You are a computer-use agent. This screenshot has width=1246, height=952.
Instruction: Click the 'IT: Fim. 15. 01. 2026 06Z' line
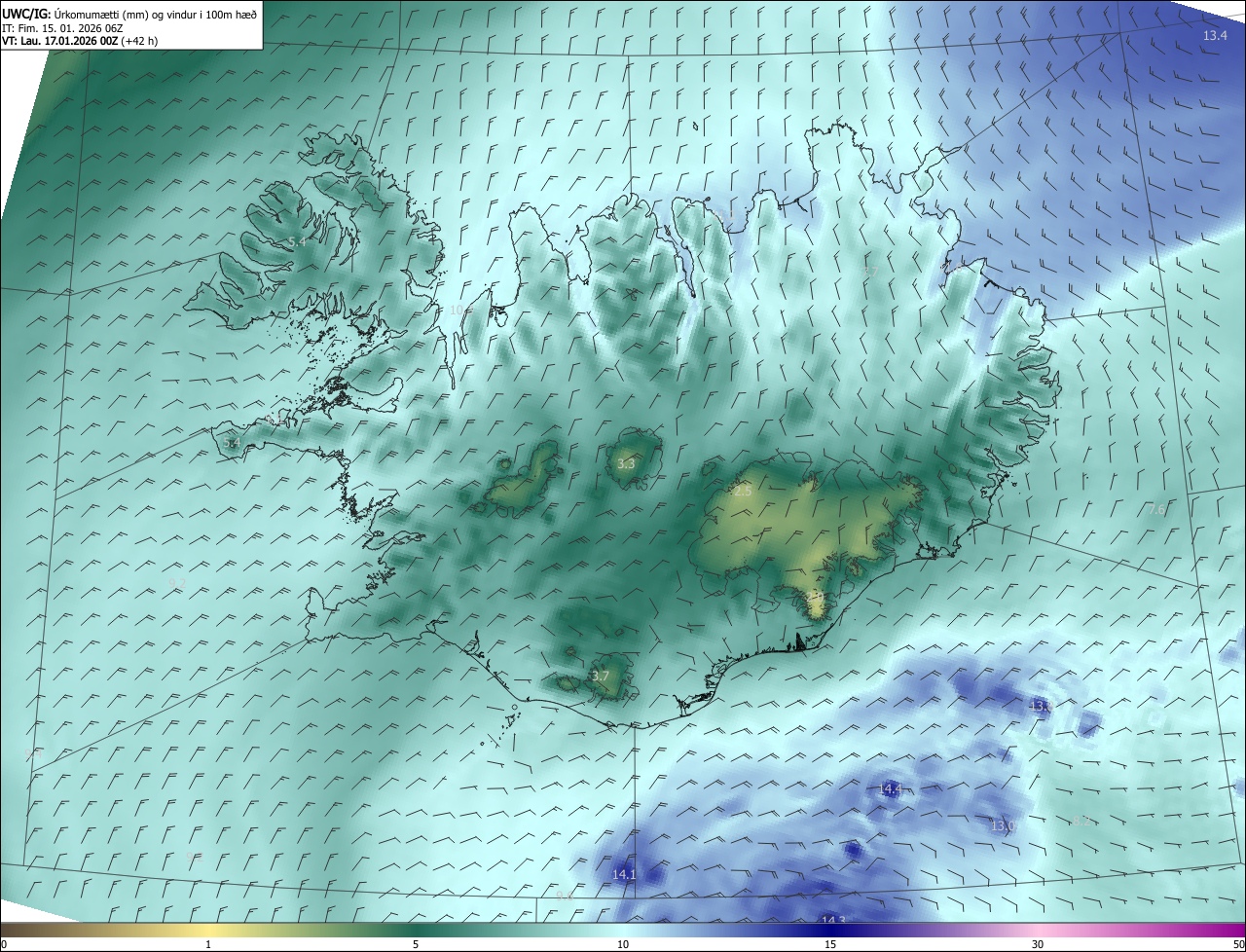[62, 28]
